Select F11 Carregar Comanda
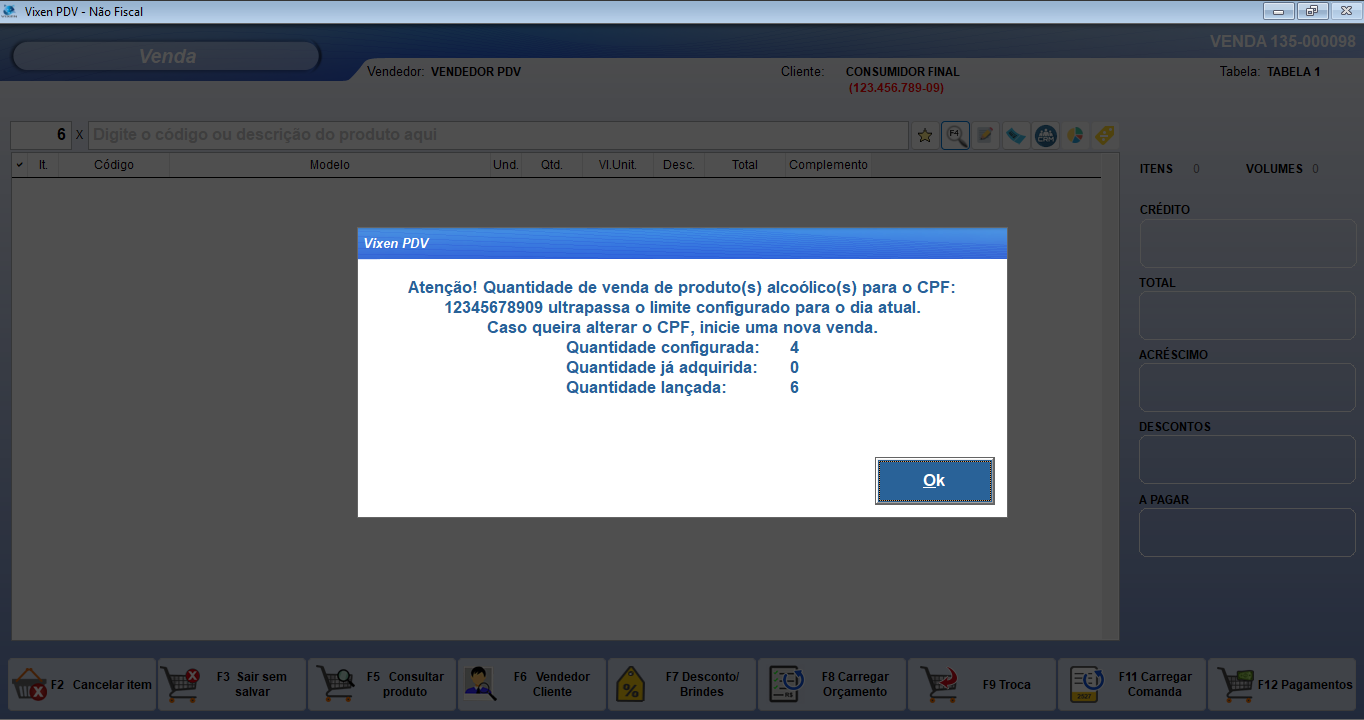 [1132, 685]
